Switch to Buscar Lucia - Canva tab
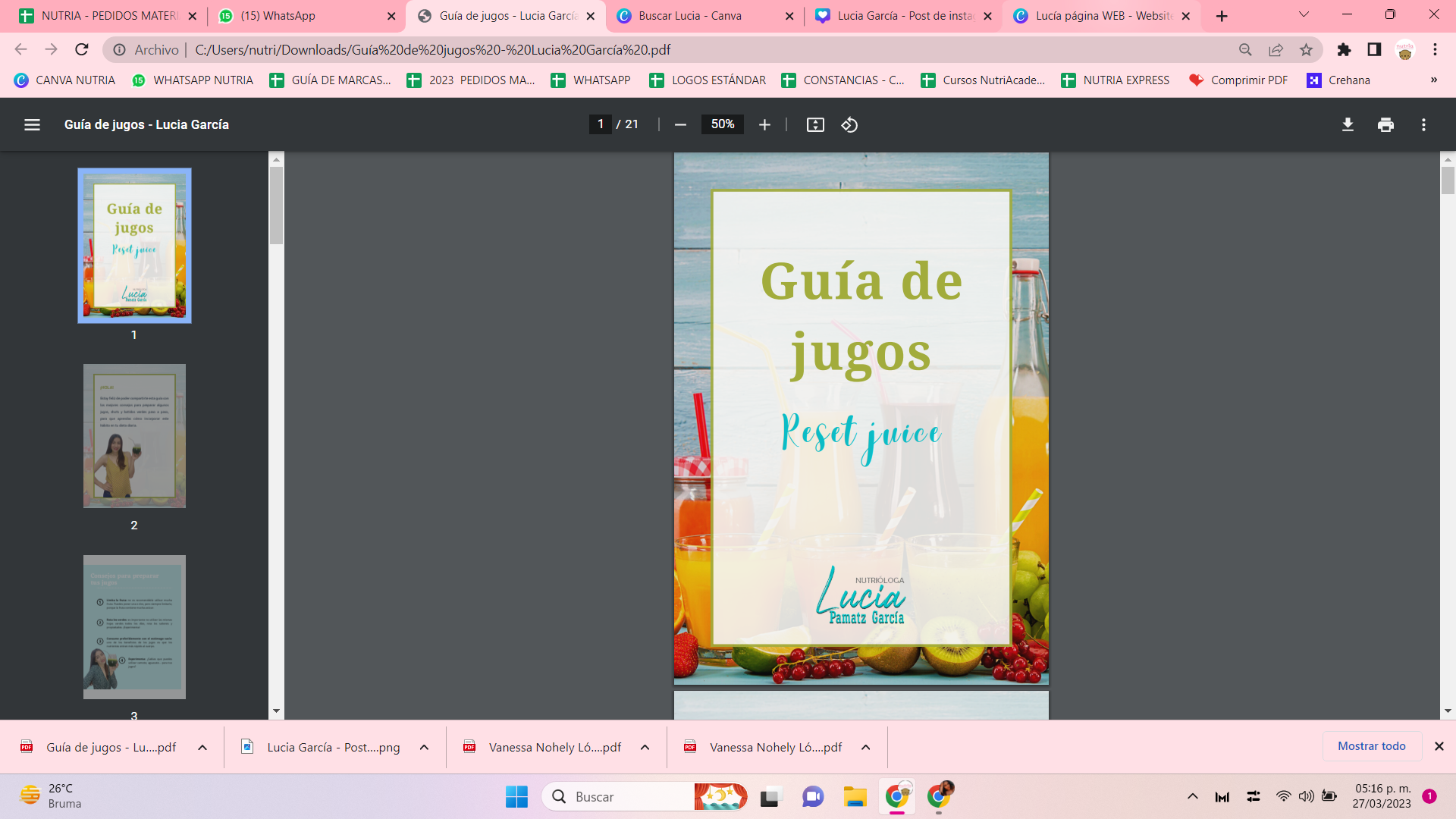The width and height of the screenshot is (1456, 819). [x=689, y=16]
